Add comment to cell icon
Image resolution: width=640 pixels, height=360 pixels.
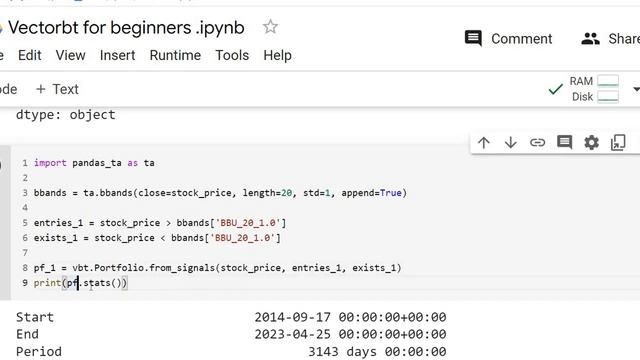[564, 142]
